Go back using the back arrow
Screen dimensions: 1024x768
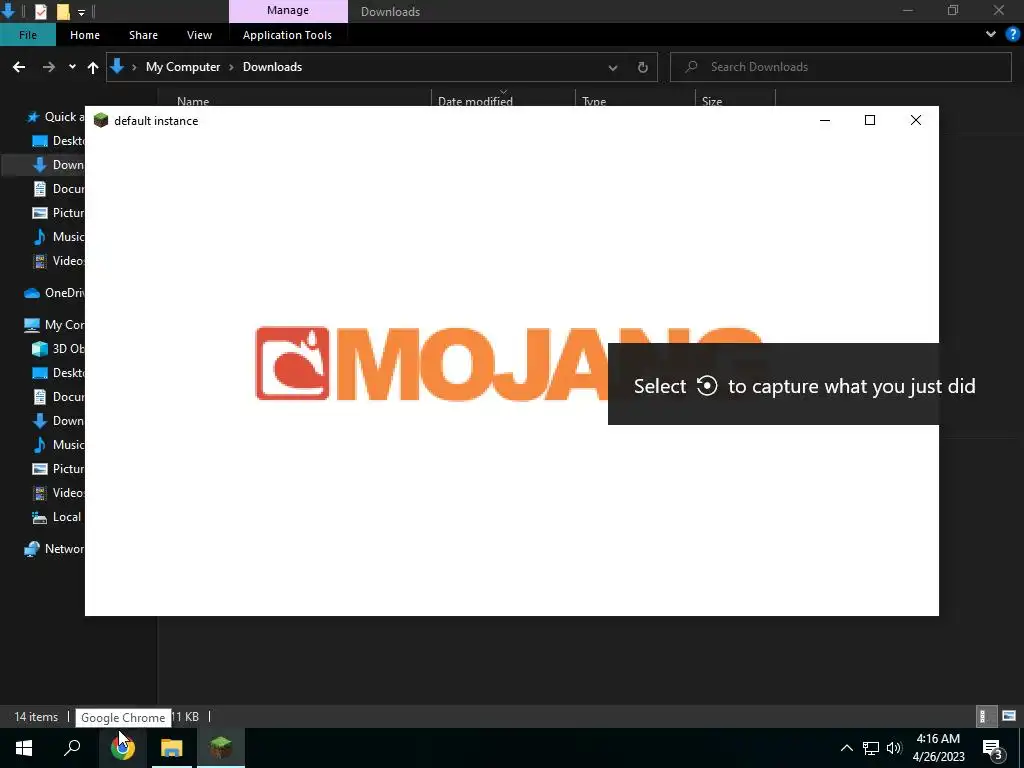click(19, 67)
